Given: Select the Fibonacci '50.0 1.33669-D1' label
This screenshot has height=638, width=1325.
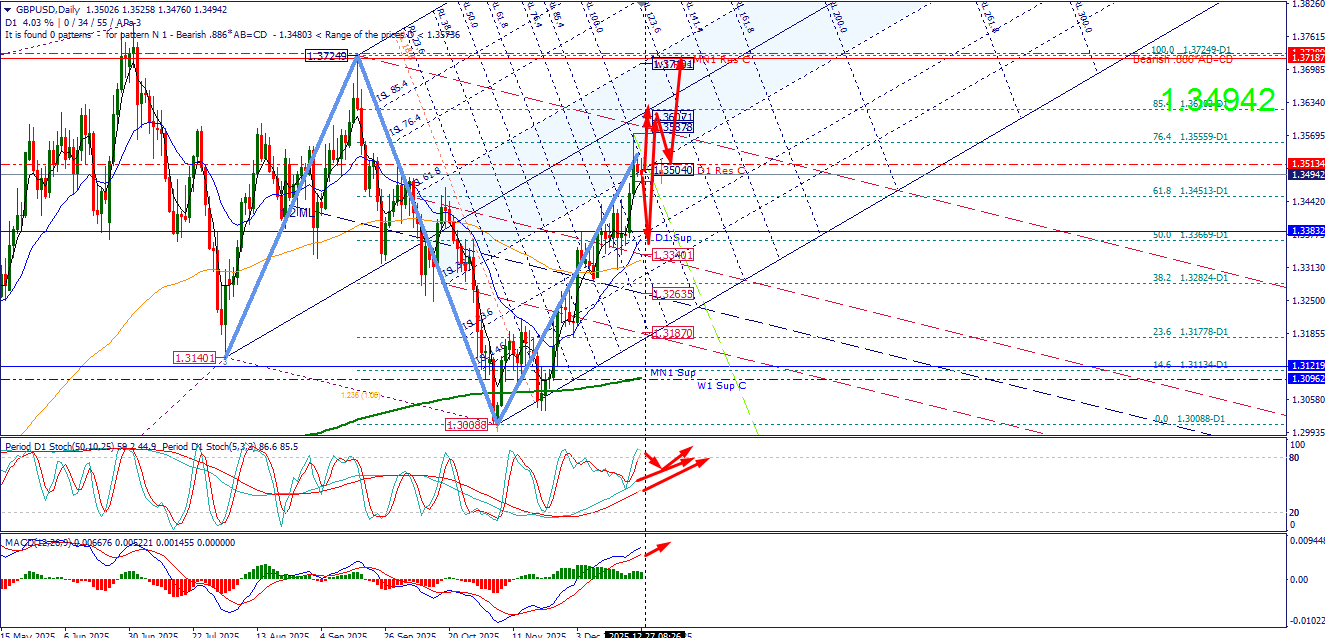Looking at the screenshot, I should coord(1189,234).
